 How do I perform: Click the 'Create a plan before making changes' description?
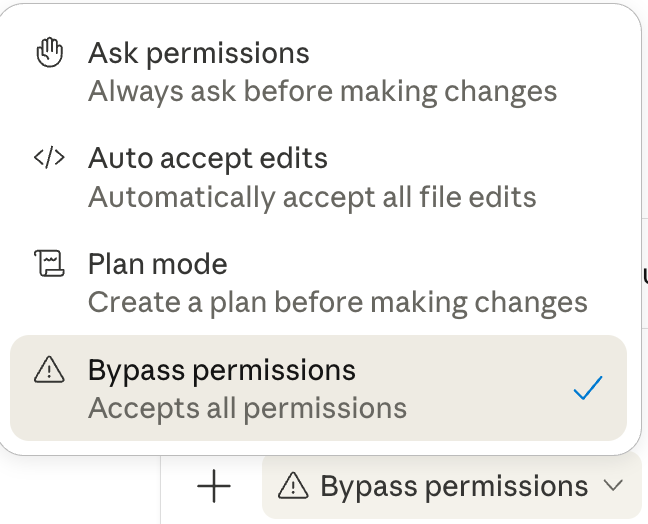point(337,302)
